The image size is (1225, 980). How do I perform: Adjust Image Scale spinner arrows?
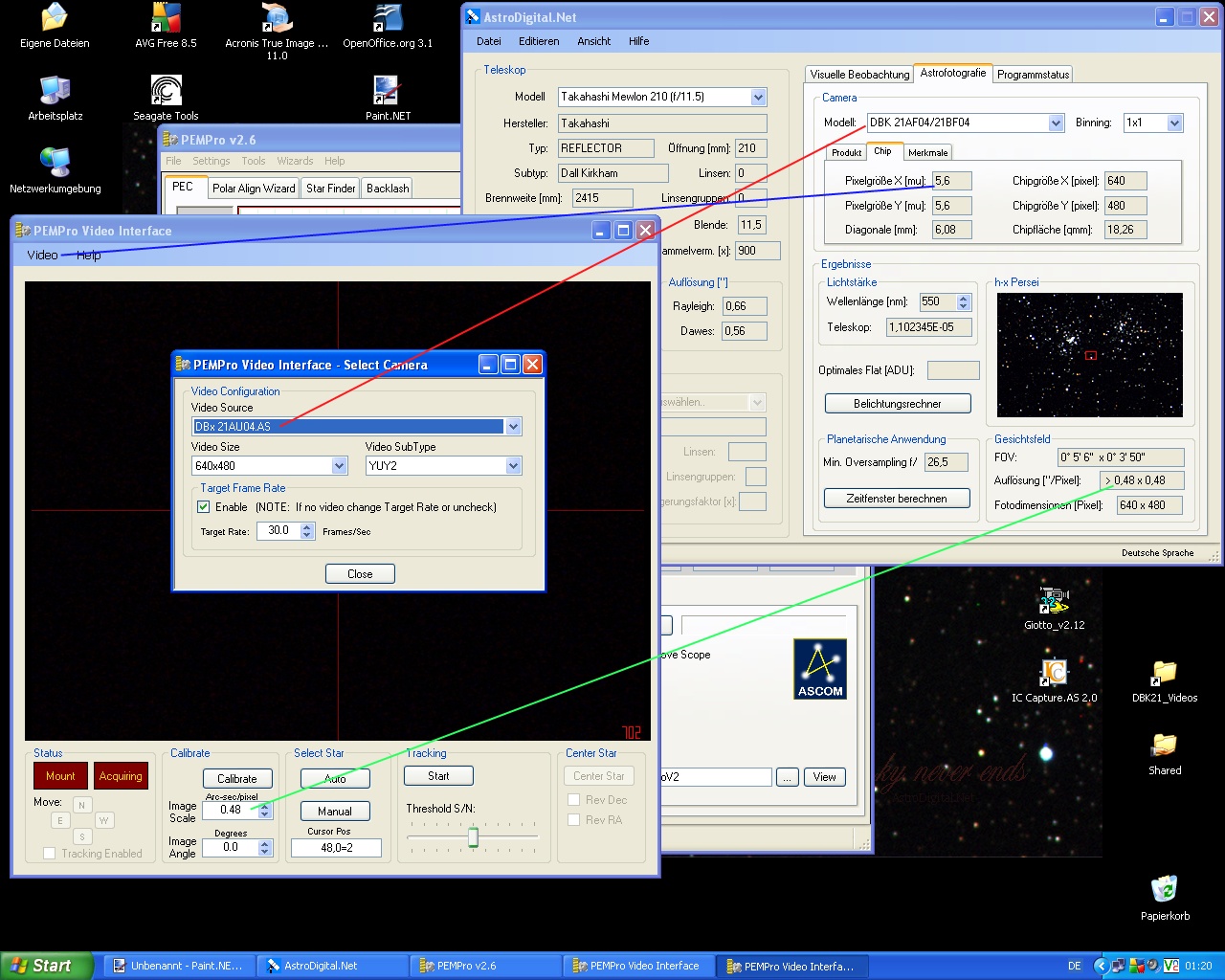(265, 810)
